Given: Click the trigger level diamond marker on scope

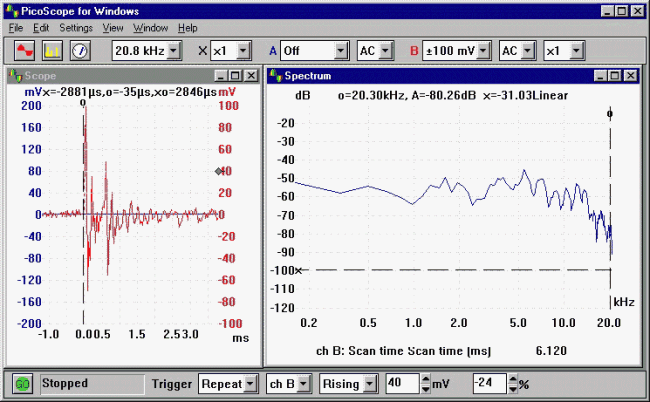Looking at the screenshot, I should point(219,171).
